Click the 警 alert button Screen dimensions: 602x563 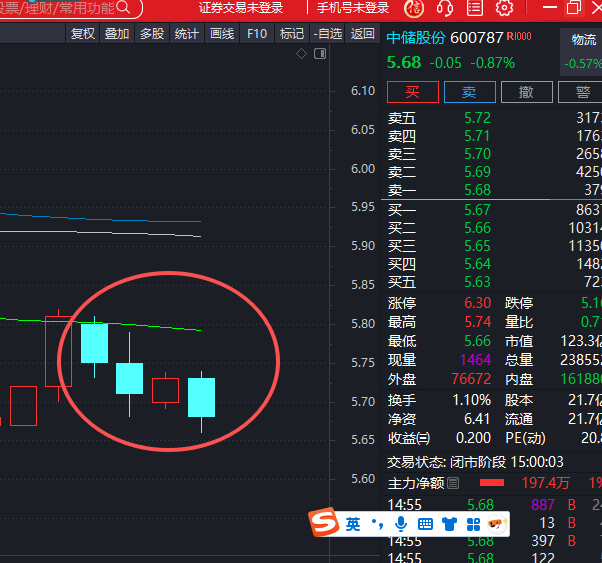click(x=580, y=92)
